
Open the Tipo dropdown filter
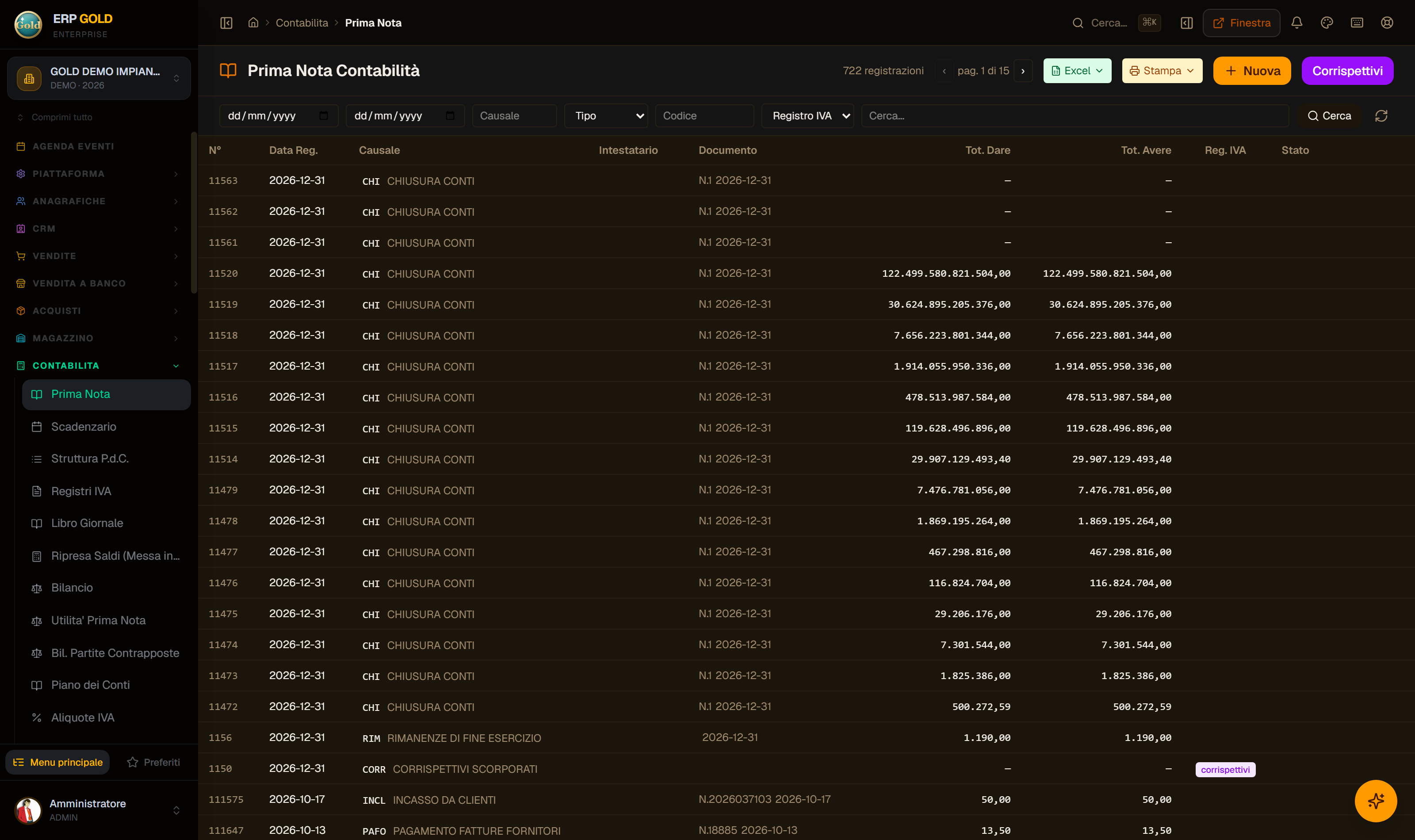point(606,115)
